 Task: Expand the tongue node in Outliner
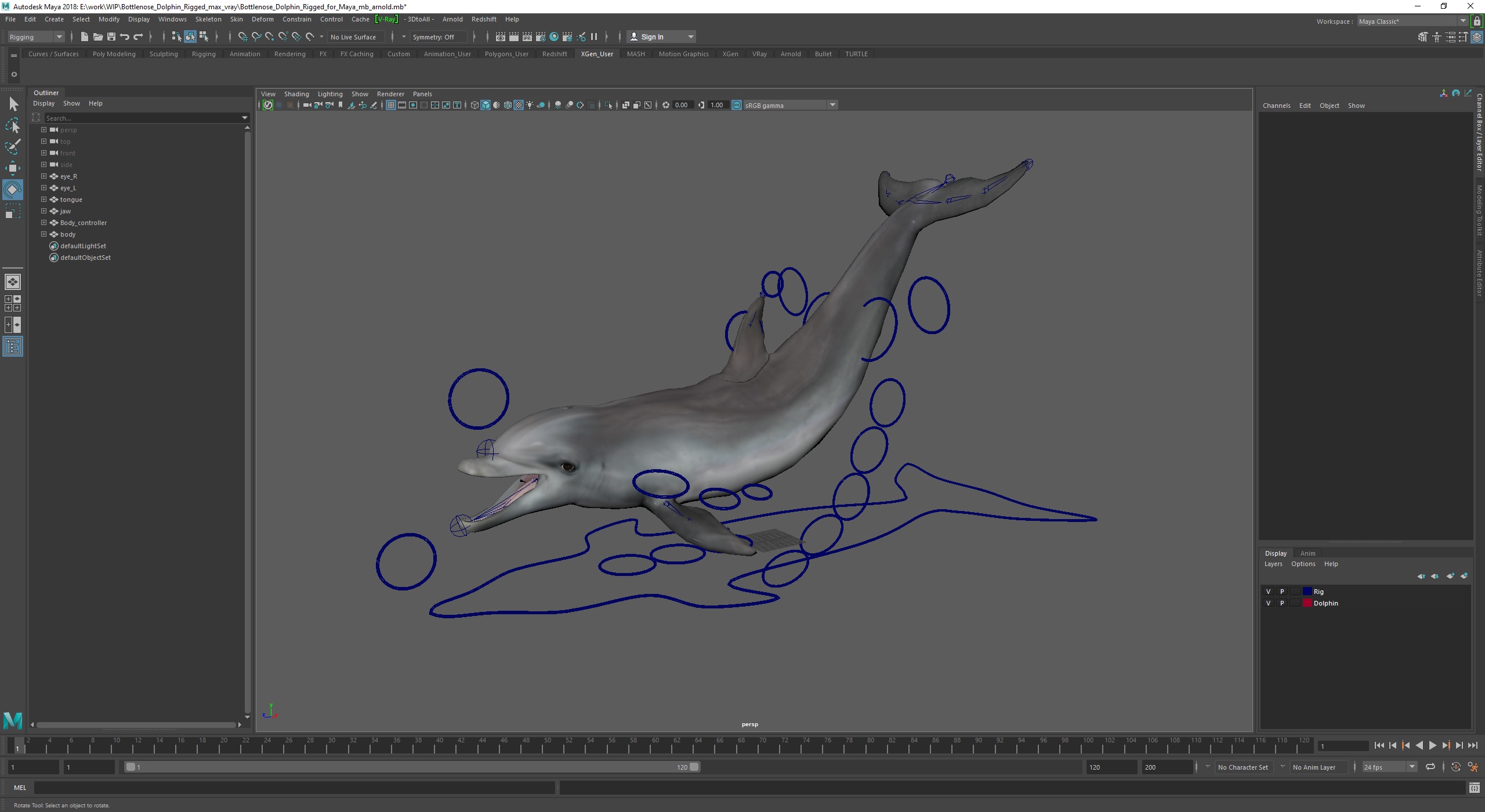pos(44,200)
